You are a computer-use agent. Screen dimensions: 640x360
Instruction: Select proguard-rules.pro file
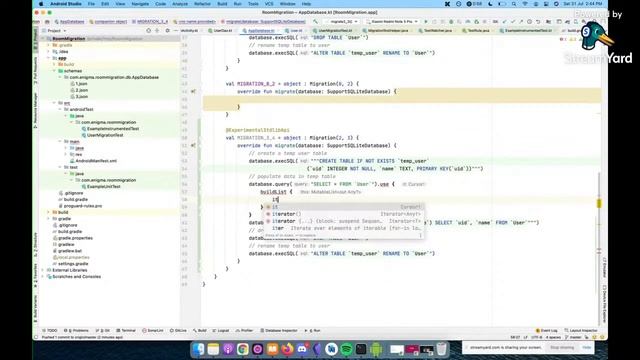tap(79, 206)
